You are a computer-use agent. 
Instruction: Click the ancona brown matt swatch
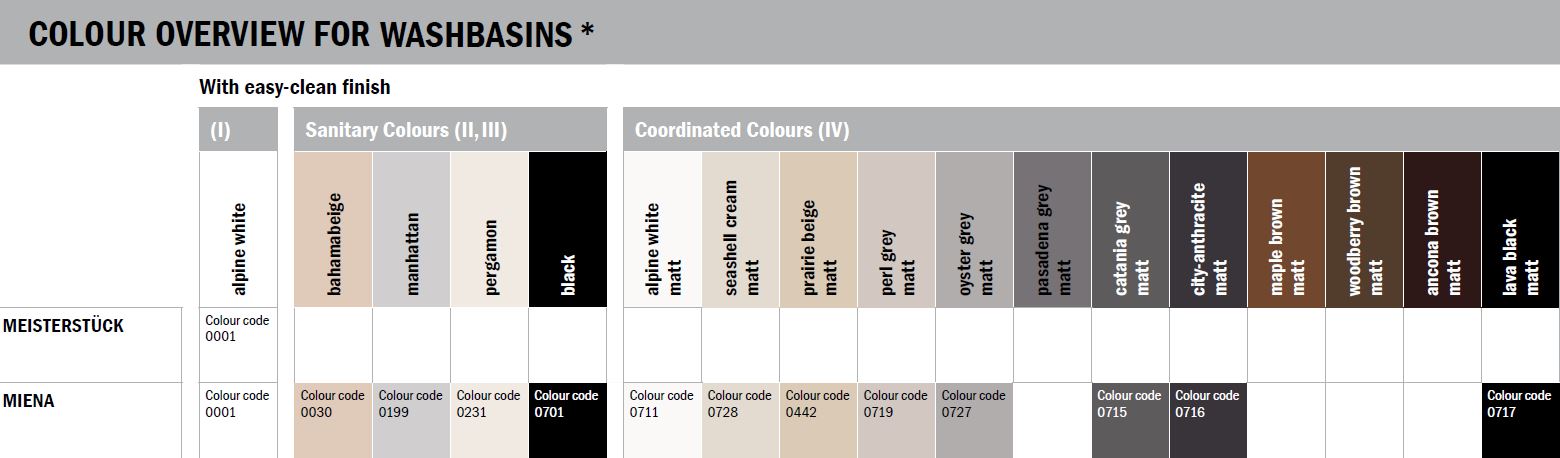1442,229
